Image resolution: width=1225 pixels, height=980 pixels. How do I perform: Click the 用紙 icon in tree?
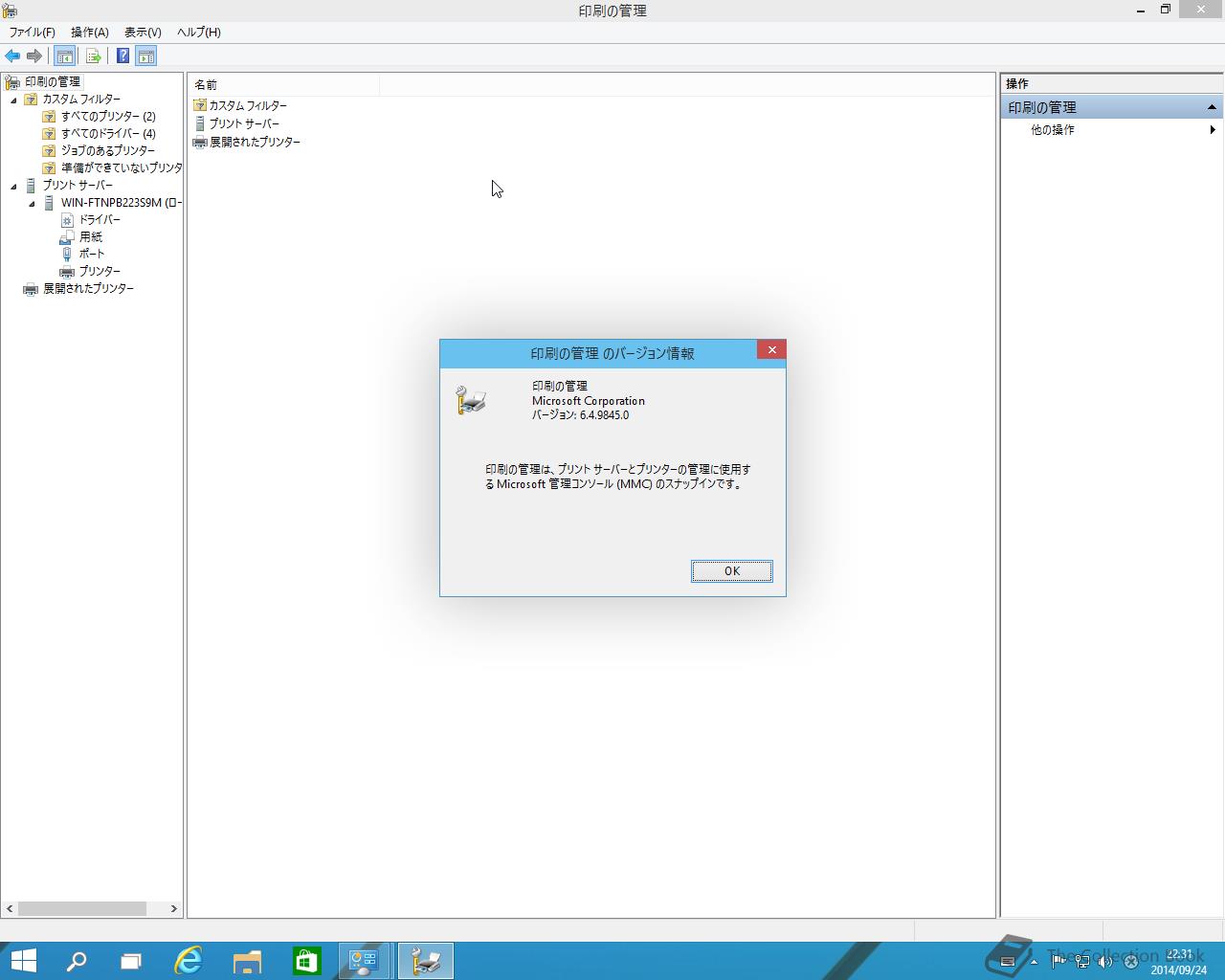pyautogui.click(x=67, y=237)
